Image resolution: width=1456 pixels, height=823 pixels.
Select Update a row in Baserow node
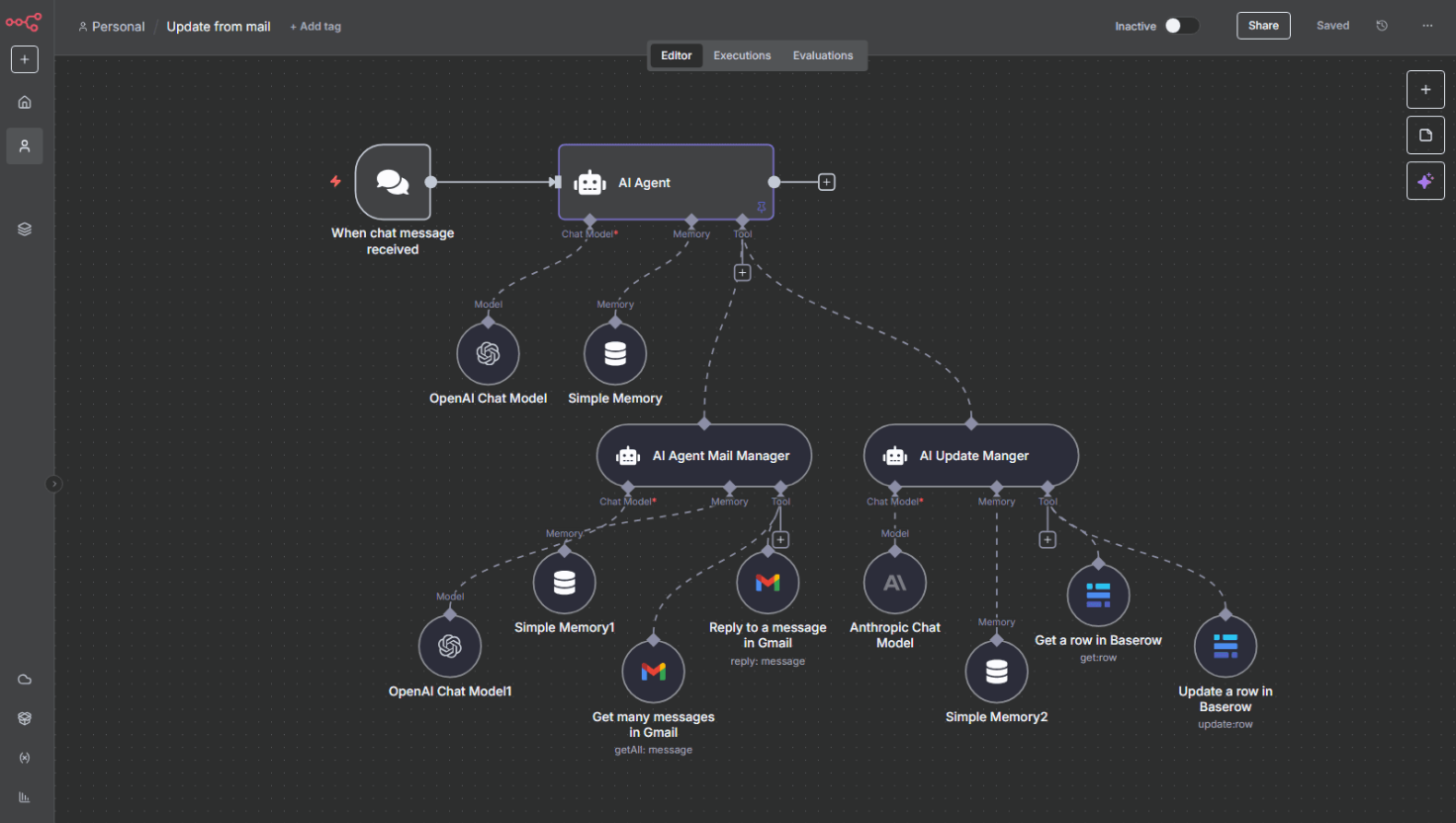pos(1226,646)
